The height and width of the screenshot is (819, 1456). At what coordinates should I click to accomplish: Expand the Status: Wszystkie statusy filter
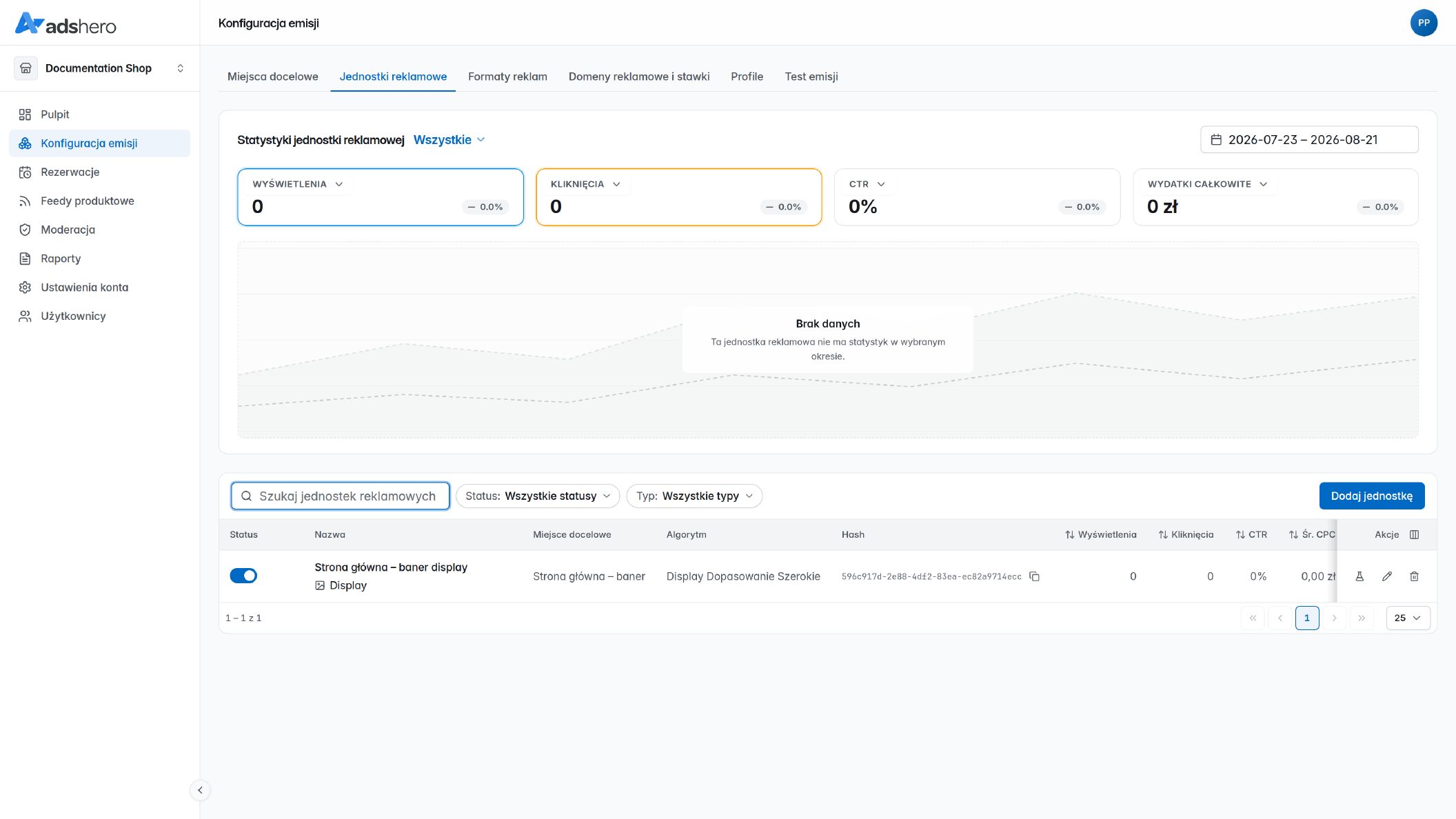pyautogui.click(x=538, y=496)
